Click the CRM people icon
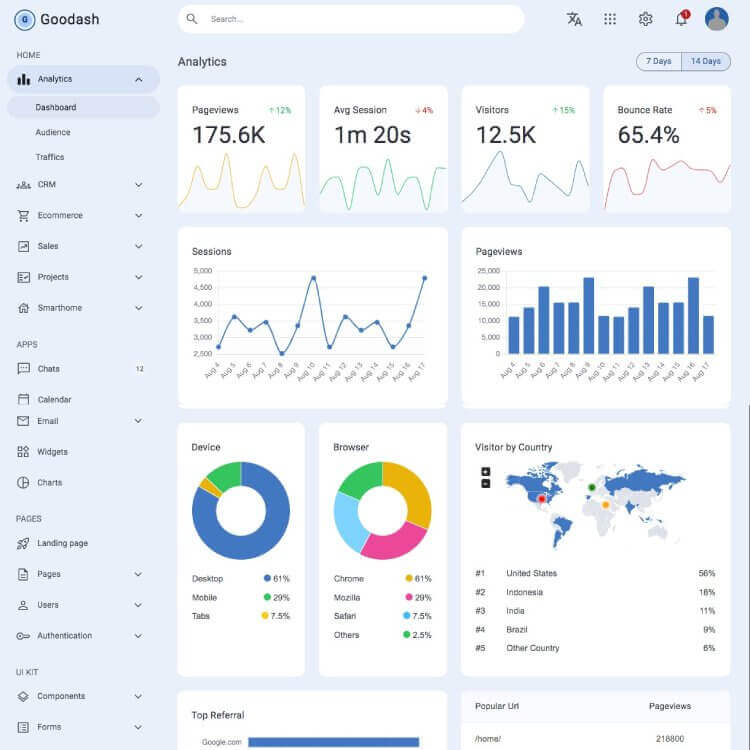 click(x=23, y=185)
